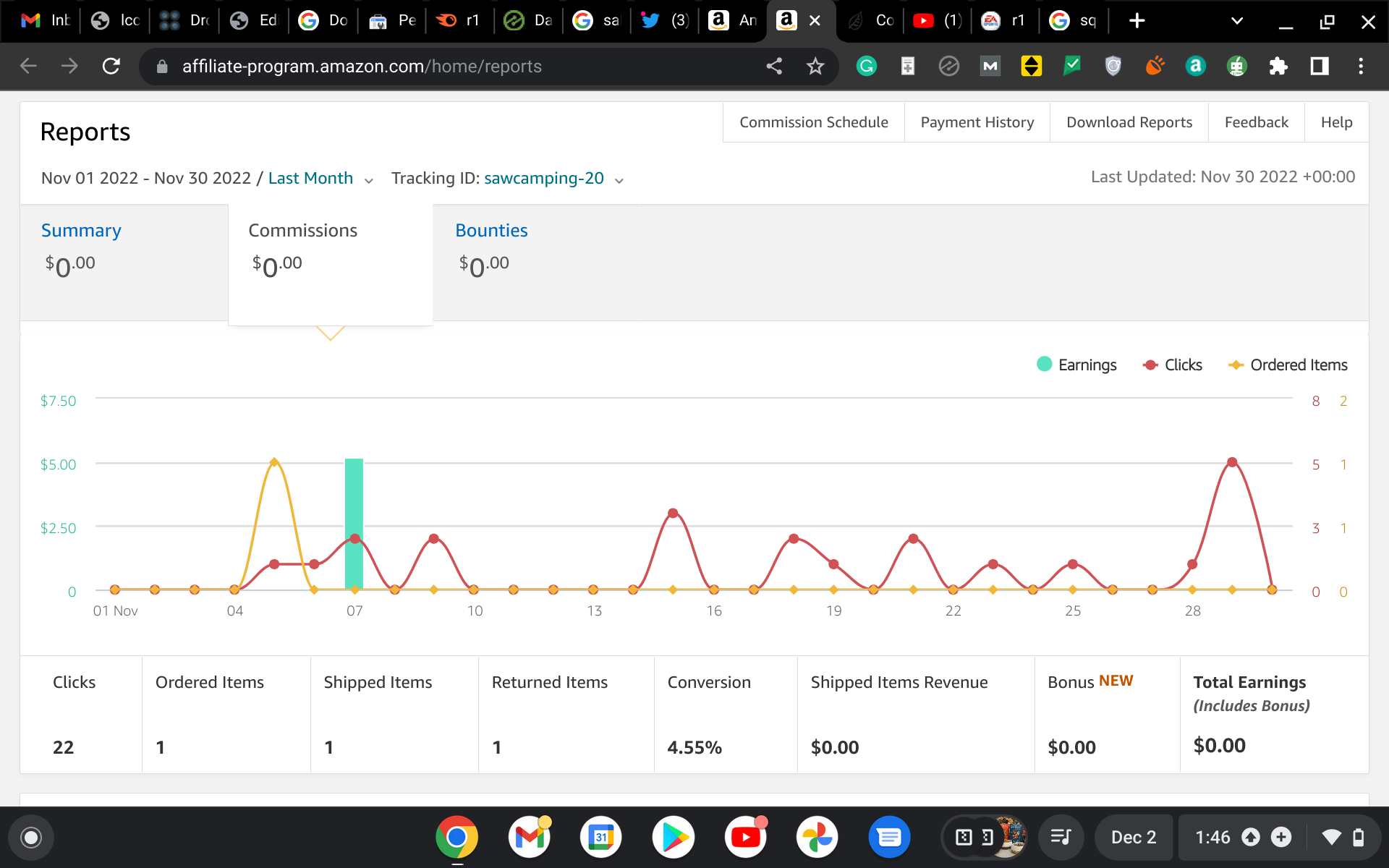This screenshot has height=868, width=1389.
Task: Open the Grammarly extension
Action: tap(867, 67)
